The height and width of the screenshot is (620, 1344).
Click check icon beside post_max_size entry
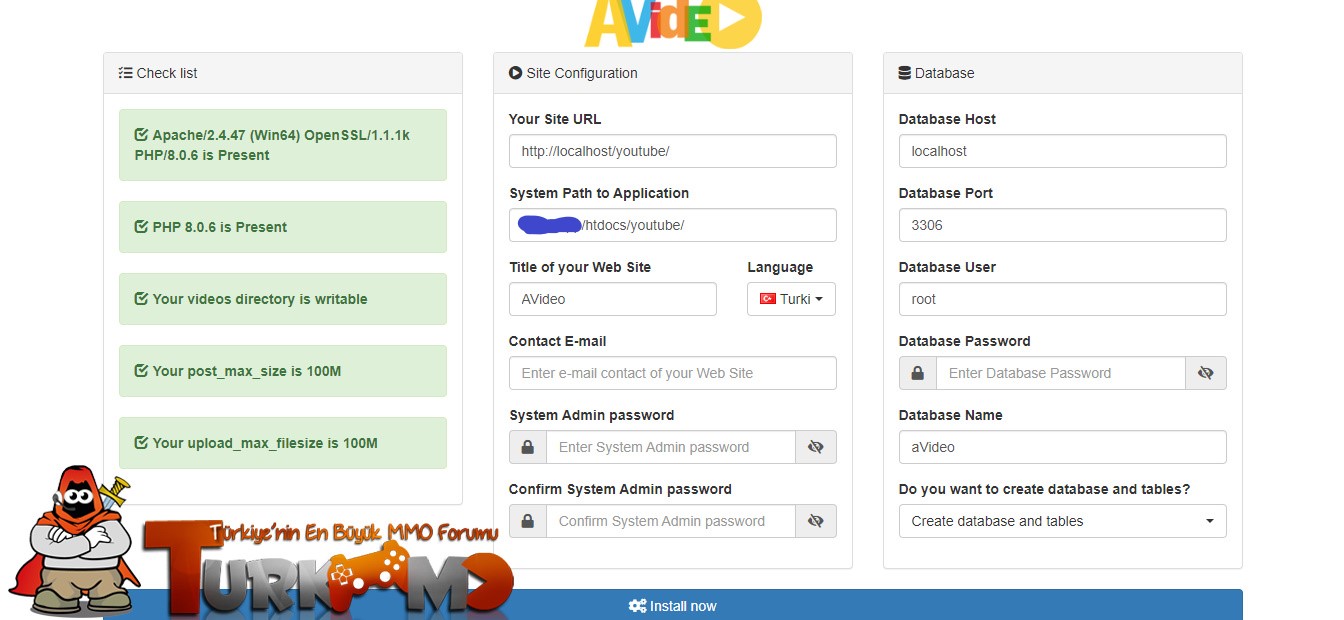(141, 371)
